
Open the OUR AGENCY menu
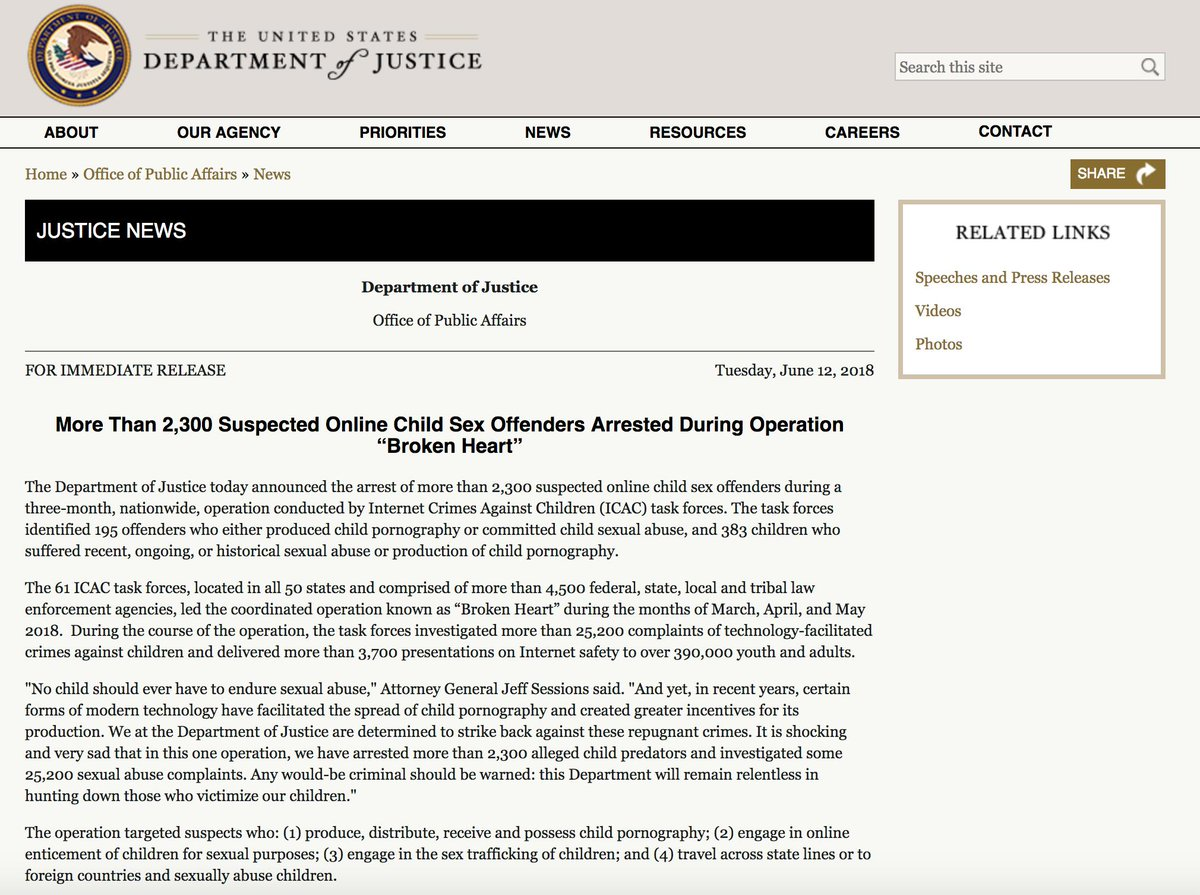point(229,132)
